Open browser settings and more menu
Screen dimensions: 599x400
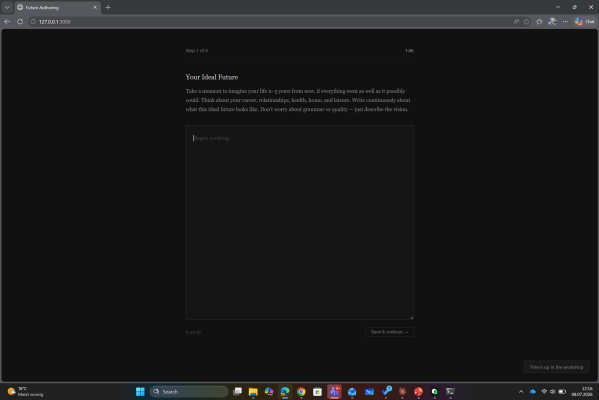(x=565, y=22)
